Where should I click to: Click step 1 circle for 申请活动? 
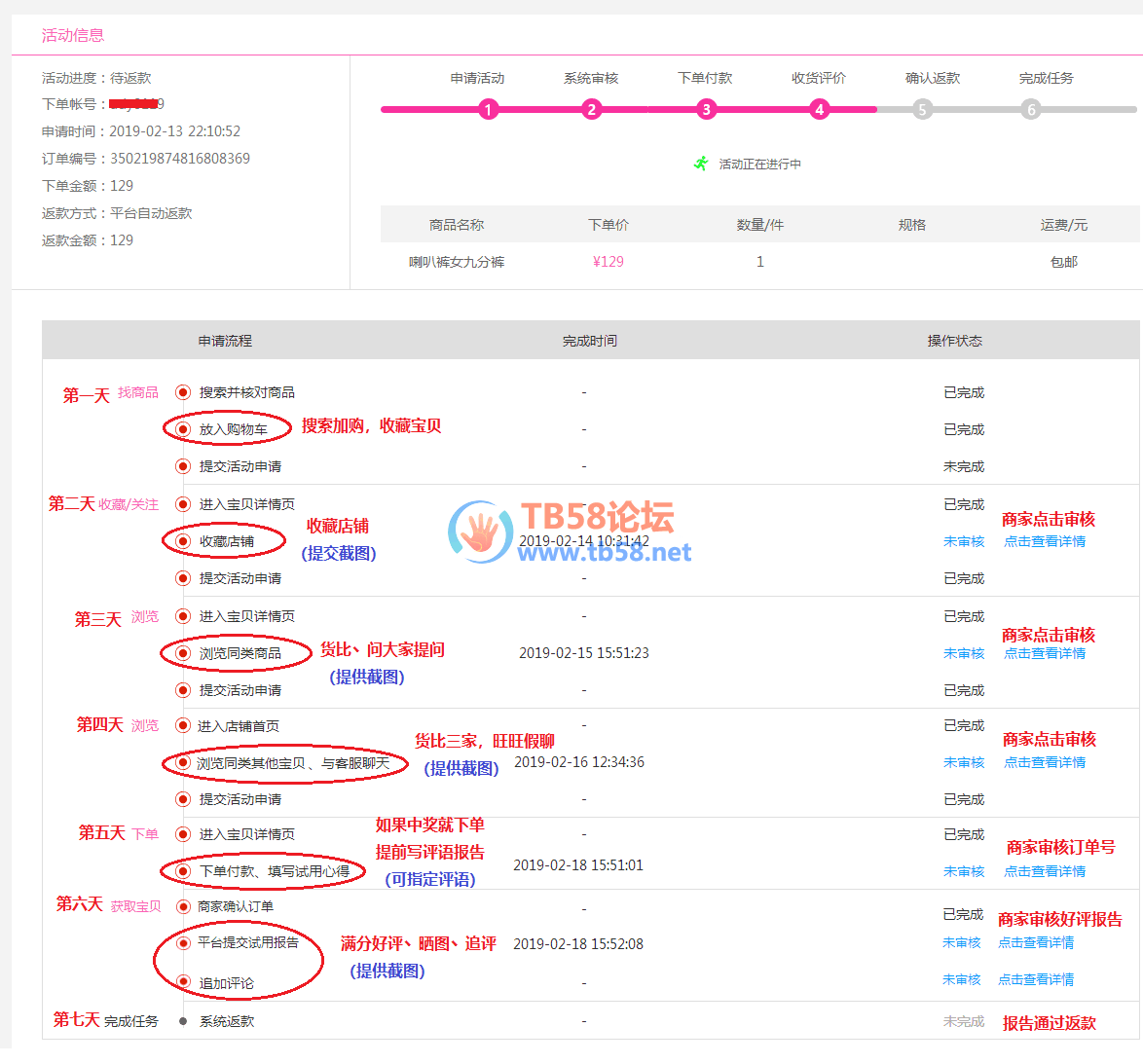point(489,110)
